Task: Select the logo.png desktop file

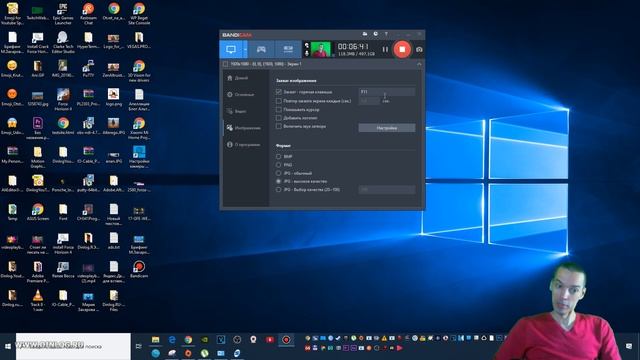Action: tap(113, 97)
